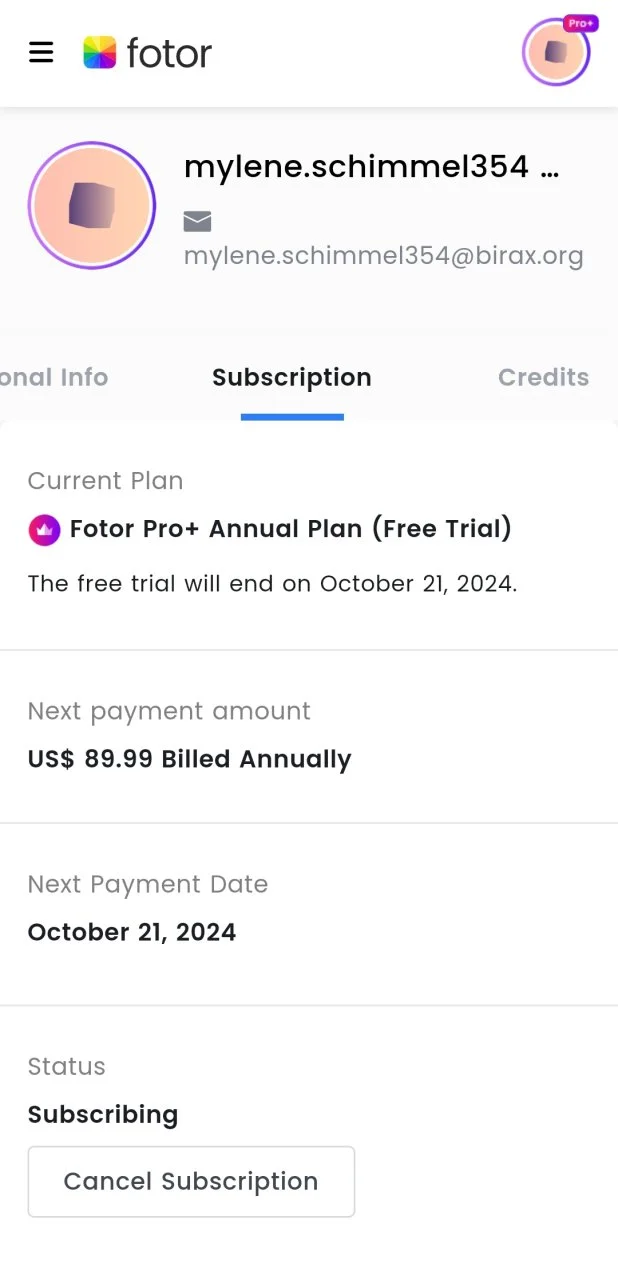The image size is (618, 1280).
Task: Click the large profile picture
Action: point(92,206)
